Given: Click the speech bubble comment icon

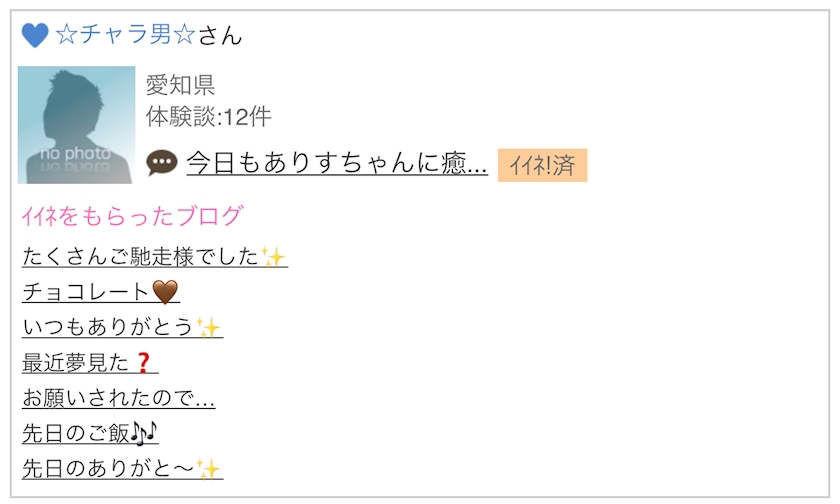Looking at the screenshot, I should point(161,163).
